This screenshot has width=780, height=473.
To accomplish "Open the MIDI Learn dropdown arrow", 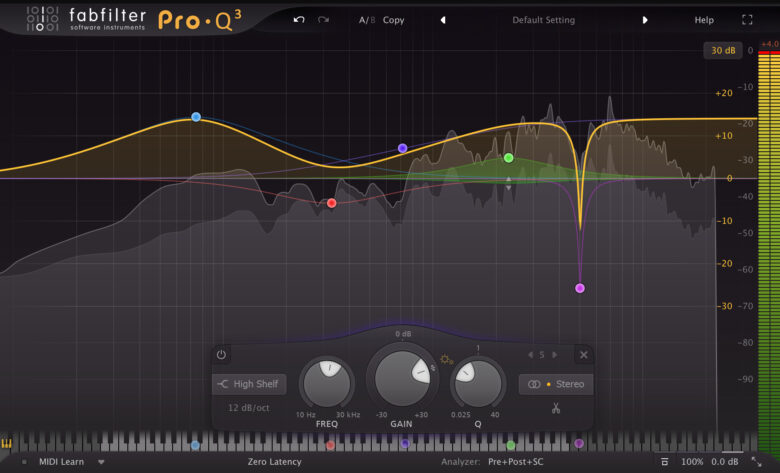I will coord(101,462).
